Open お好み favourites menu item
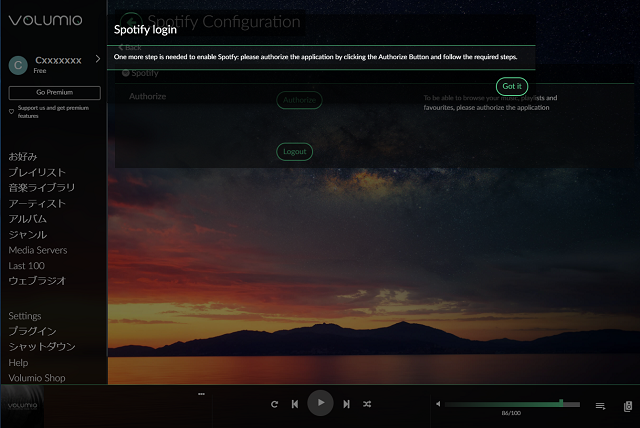The image size is (640, 428). click(23, 157)
